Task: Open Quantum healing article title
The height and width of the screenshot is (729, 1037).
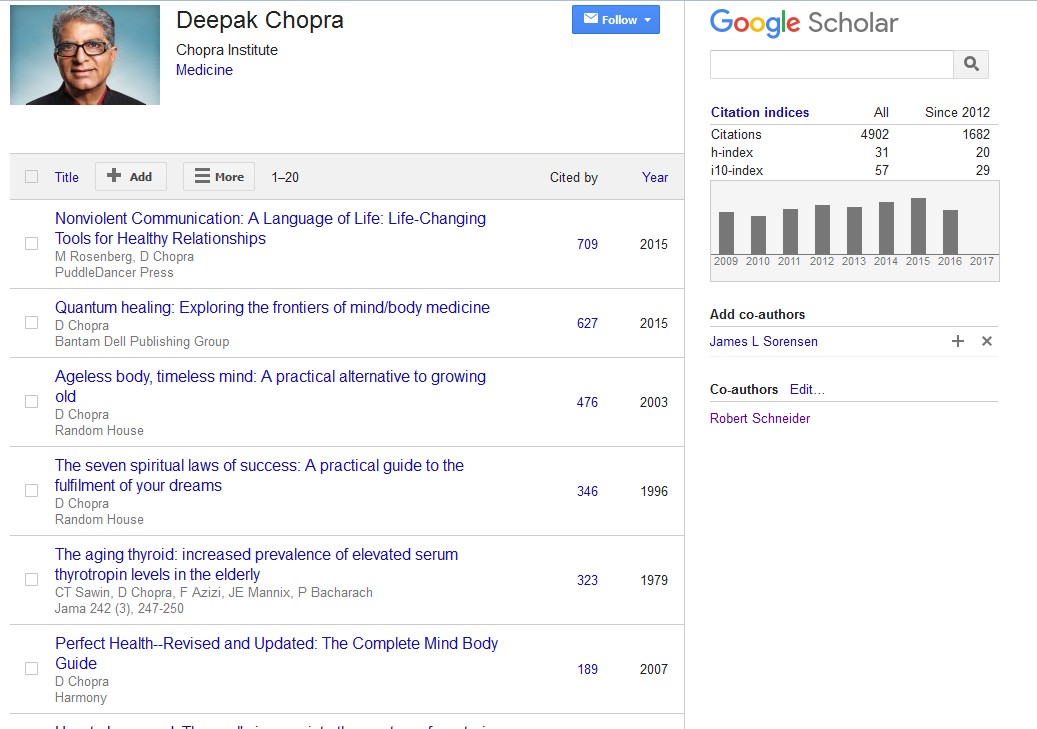Action: pyautogui.click(x=272, y=308)
